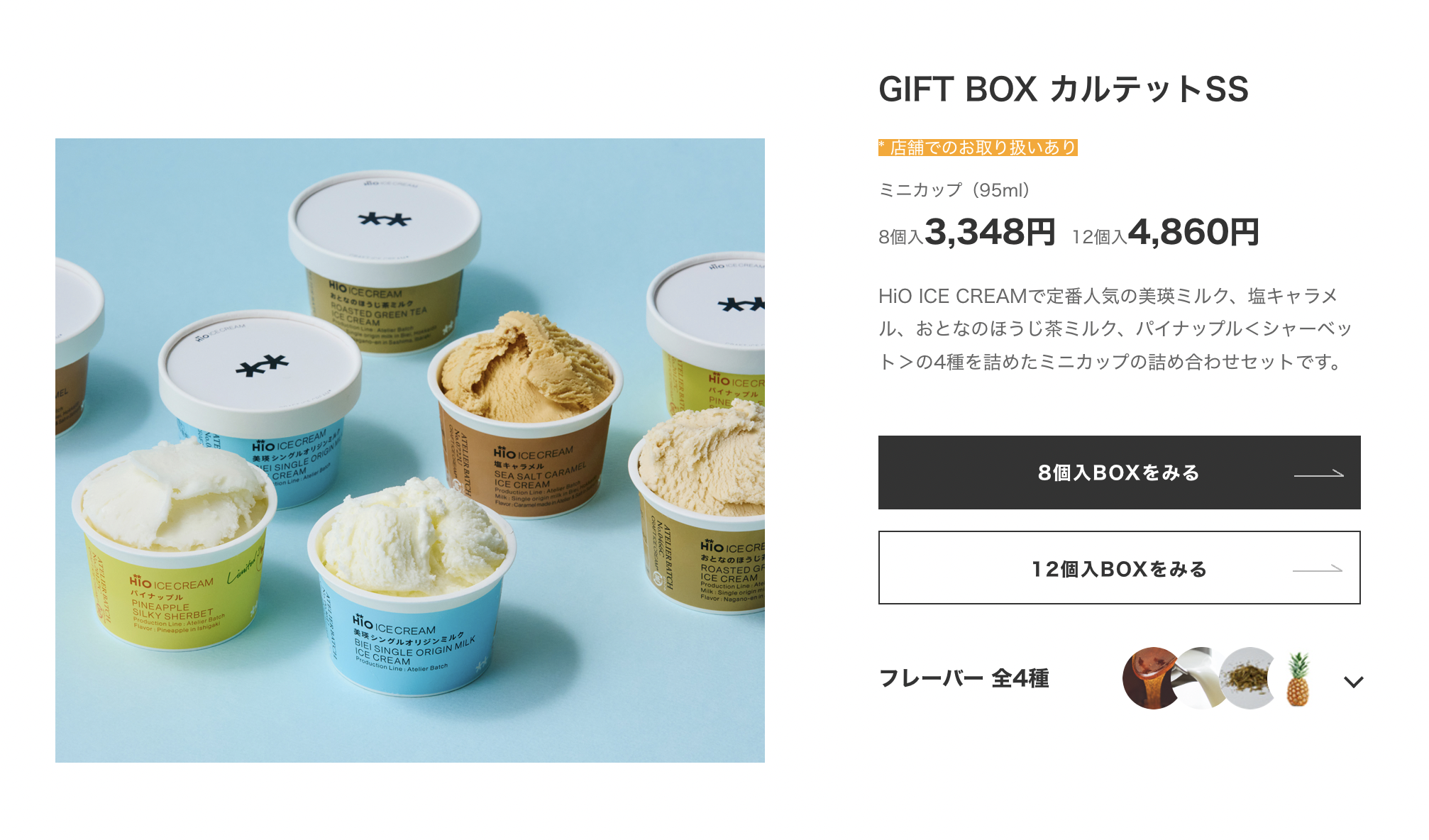The image size is (1429, 840).
Task: Click the pineapple flavor icon
Action: (1298, 679)
